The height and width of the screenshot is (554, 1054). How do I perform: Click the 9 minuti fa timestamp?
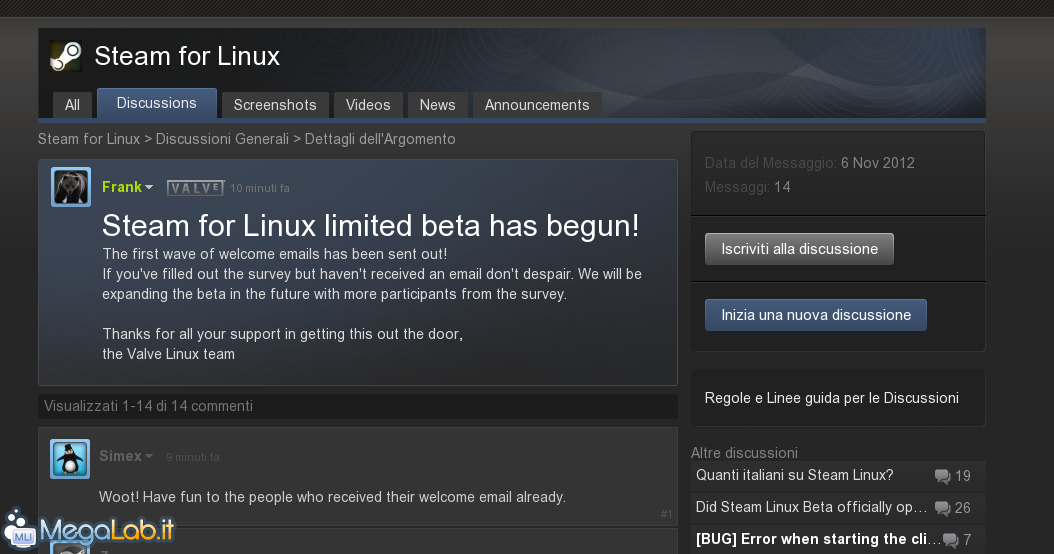(193, 457)
